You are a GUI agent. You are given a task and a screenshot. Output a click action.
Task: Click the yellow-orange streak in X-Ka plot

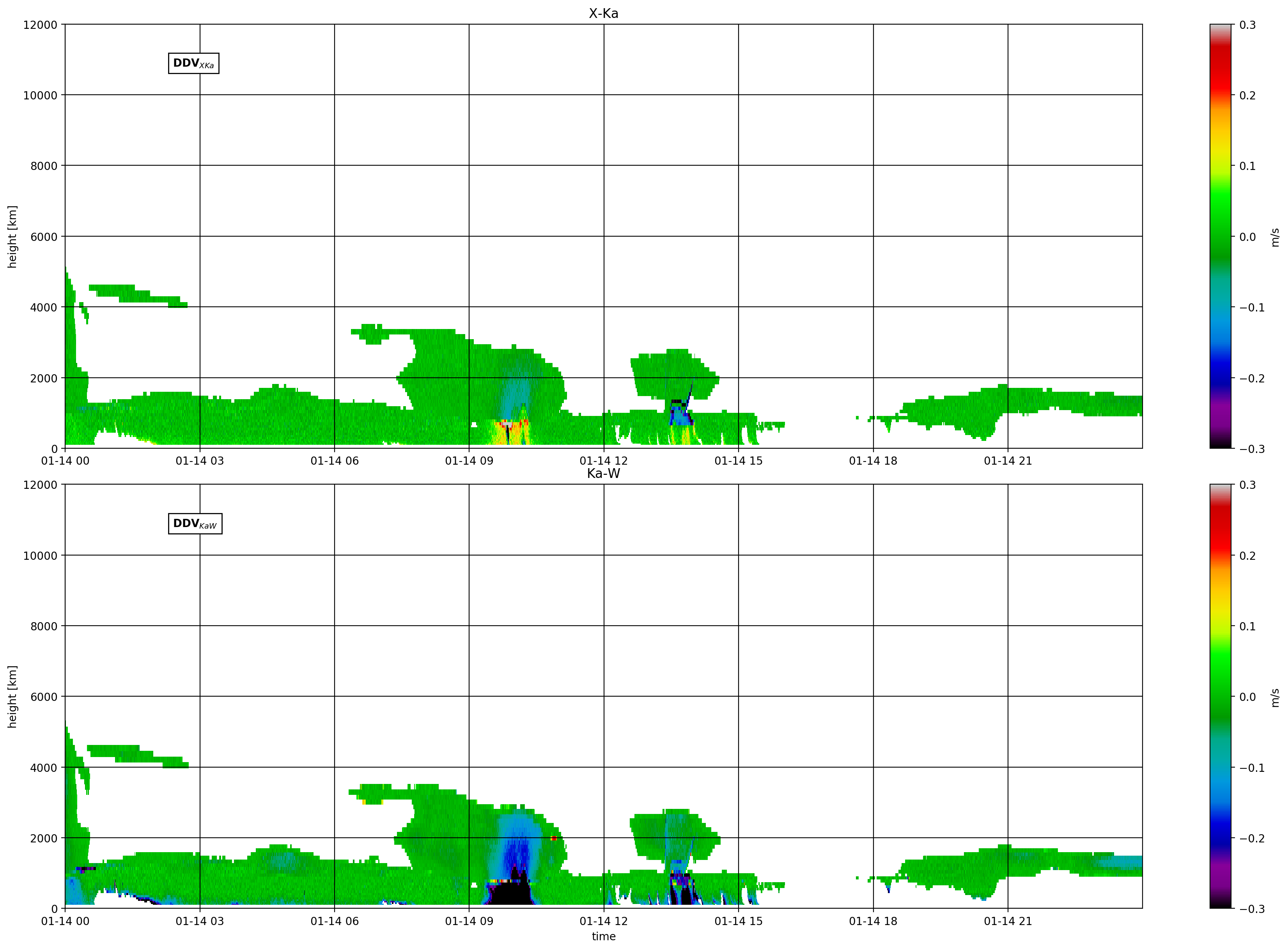click(509, 431)
